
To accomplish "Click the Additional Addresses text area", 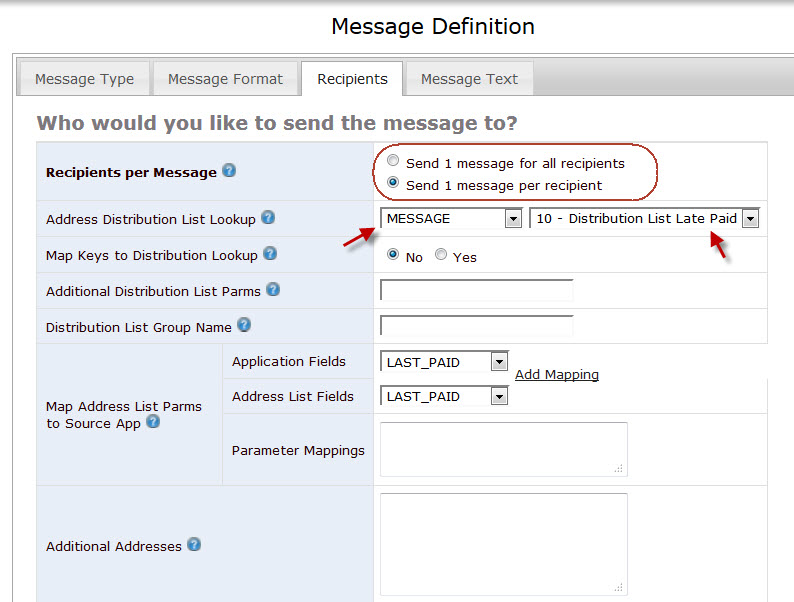I will [504, 544].
